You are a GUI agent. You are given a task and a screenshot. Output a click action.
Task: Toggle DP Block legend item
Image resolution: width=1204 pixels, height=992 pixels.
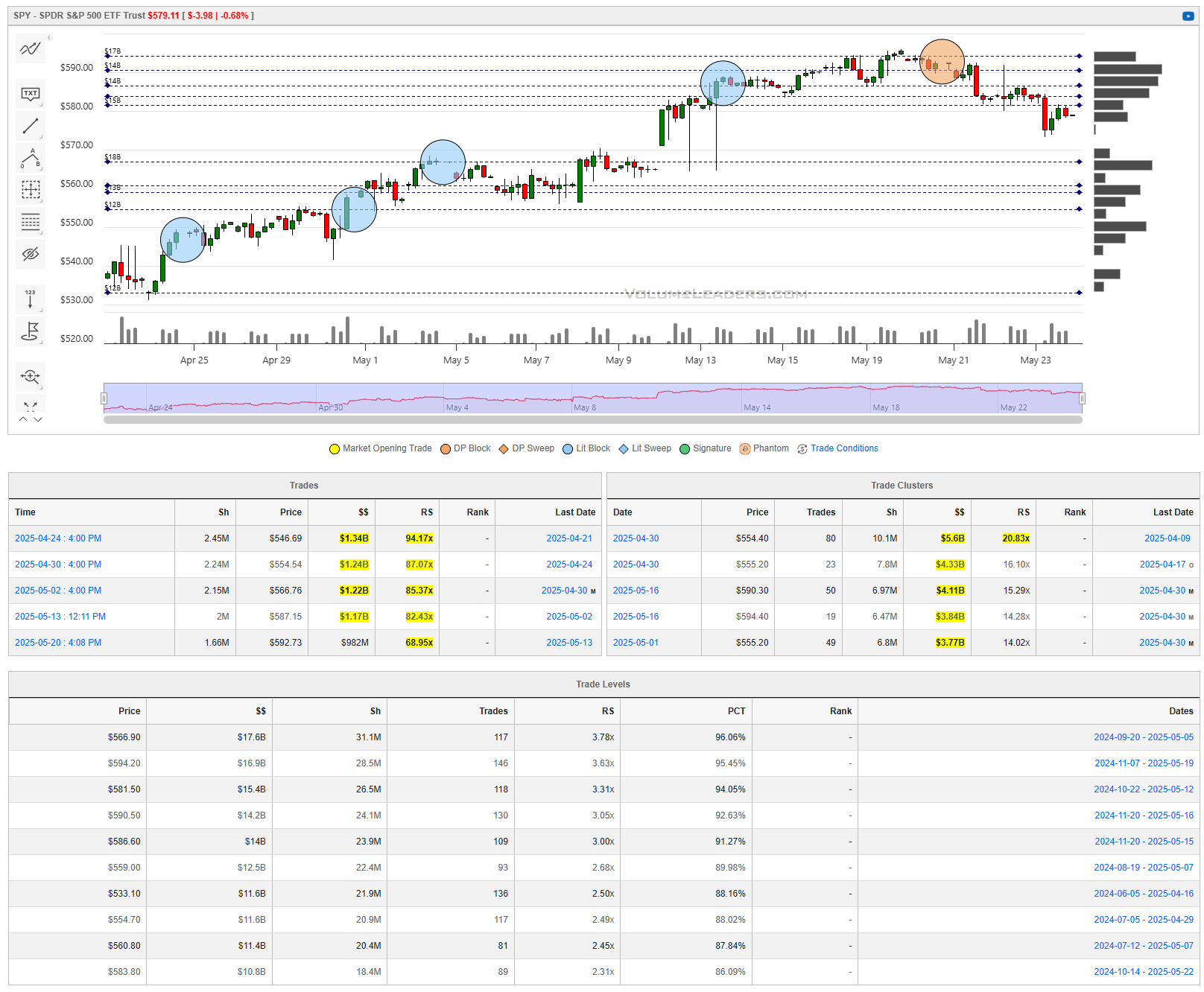[466, 448]
